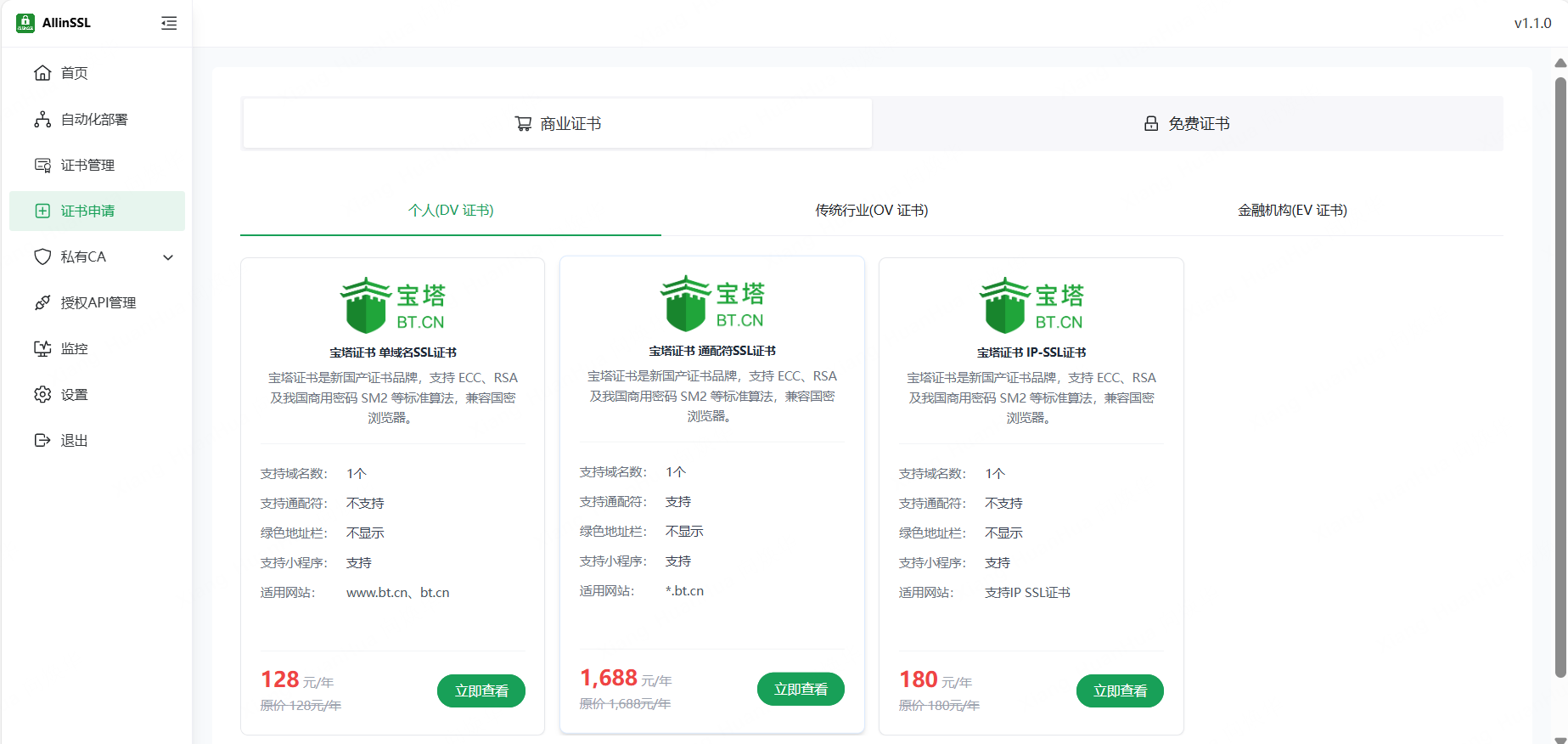
Task: Collapse the sidebar using the menu fold icon
Action: [169, 23]
